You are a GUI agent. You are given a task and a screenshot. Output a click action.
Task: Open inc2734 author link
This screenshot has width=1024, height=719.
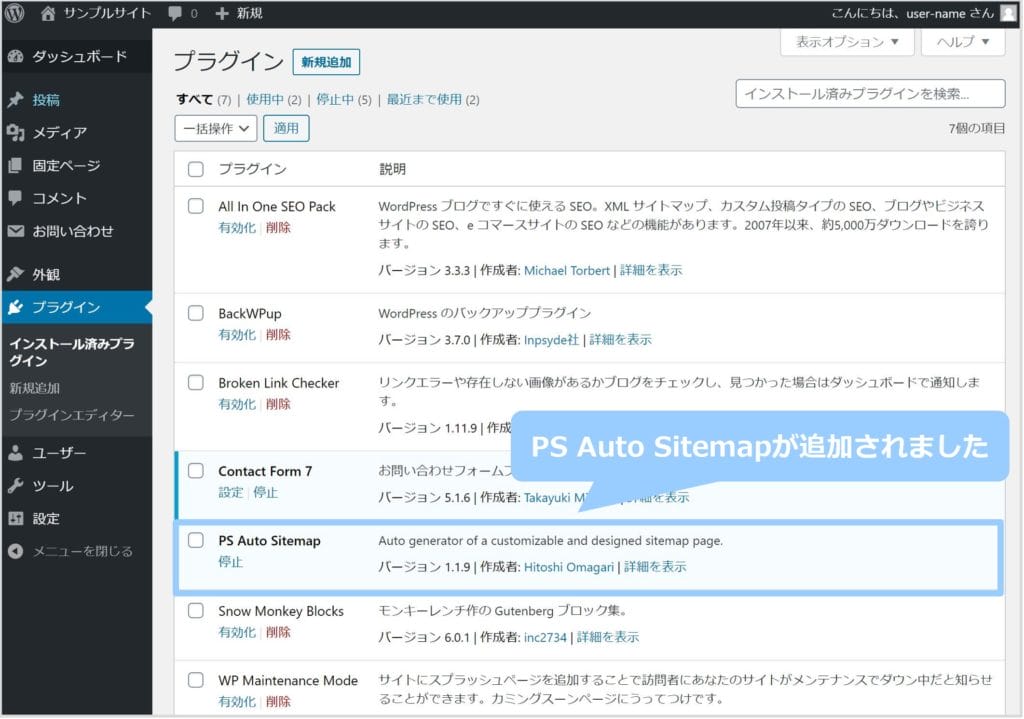[545, 637]
